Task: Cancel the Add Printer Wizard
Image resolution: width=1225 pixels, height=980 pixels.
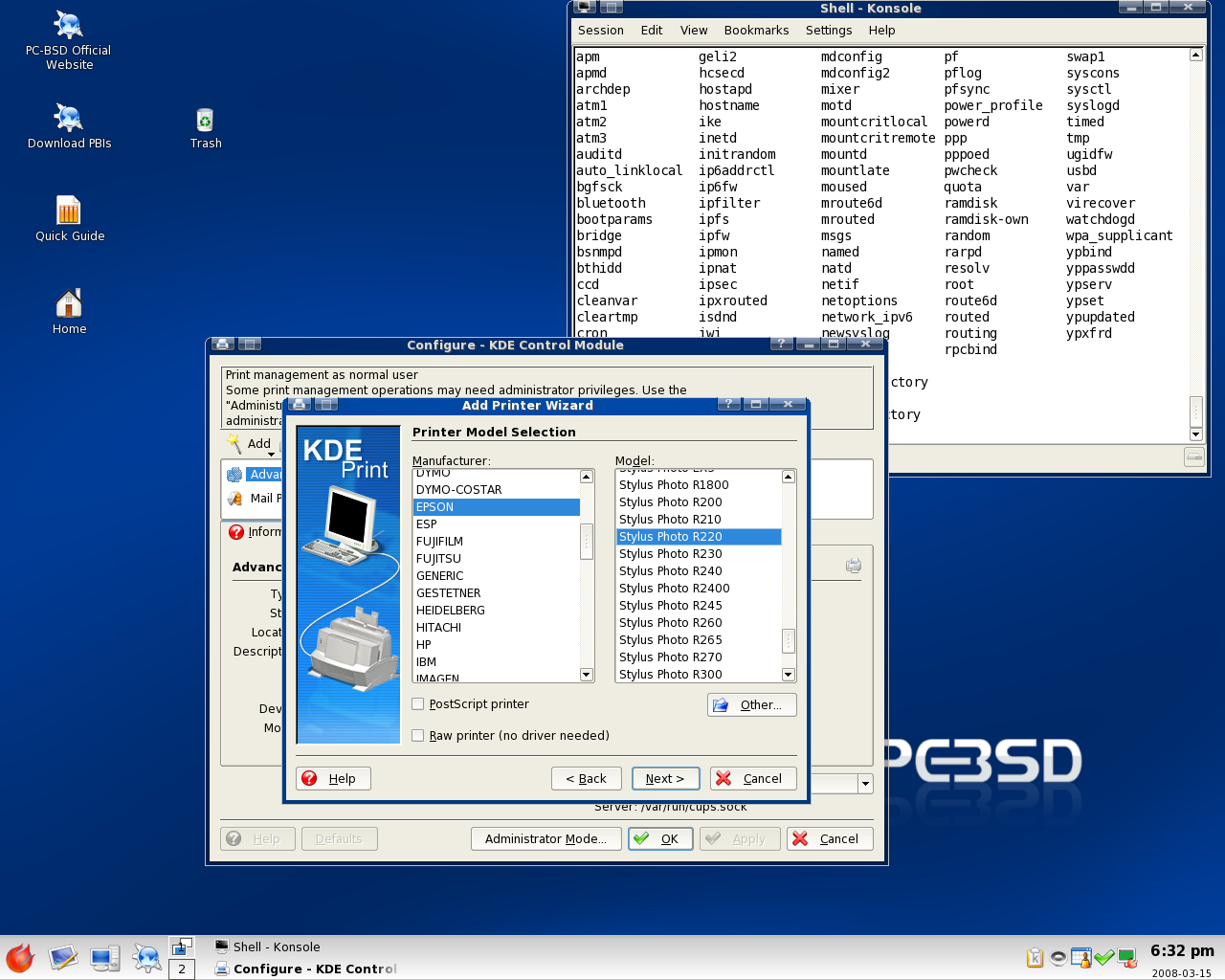Action: pyautogui.click(x=753, y=779)
